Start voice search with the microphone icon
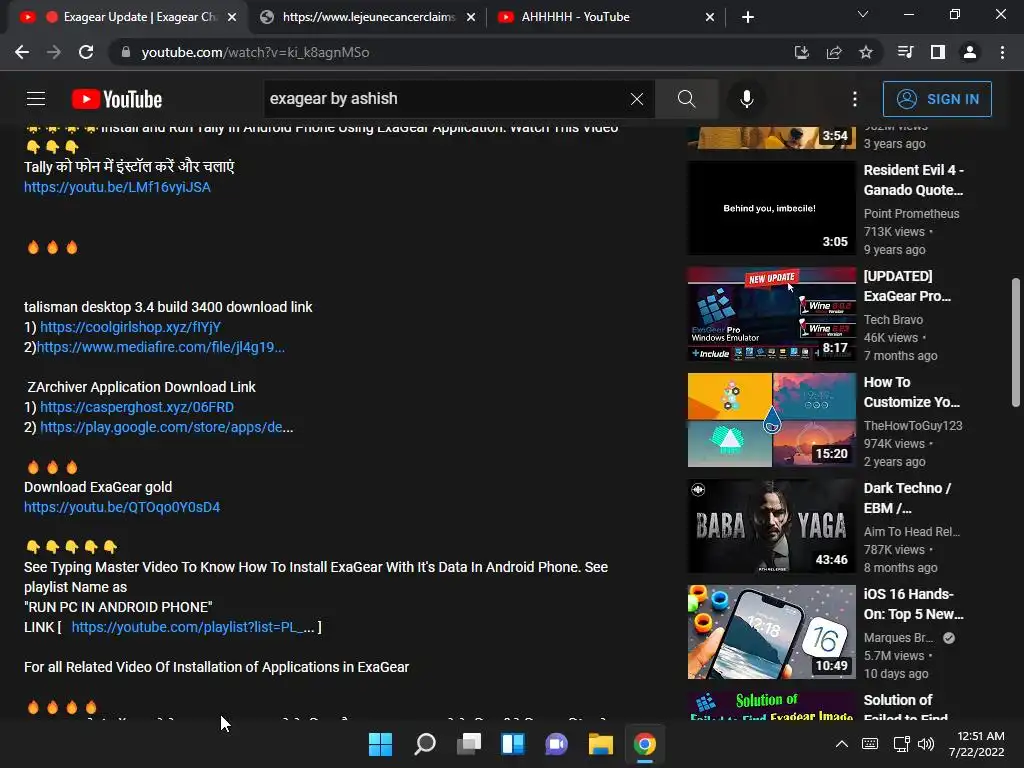Screen dimensions: 1024x768 (x=746, y=99)
